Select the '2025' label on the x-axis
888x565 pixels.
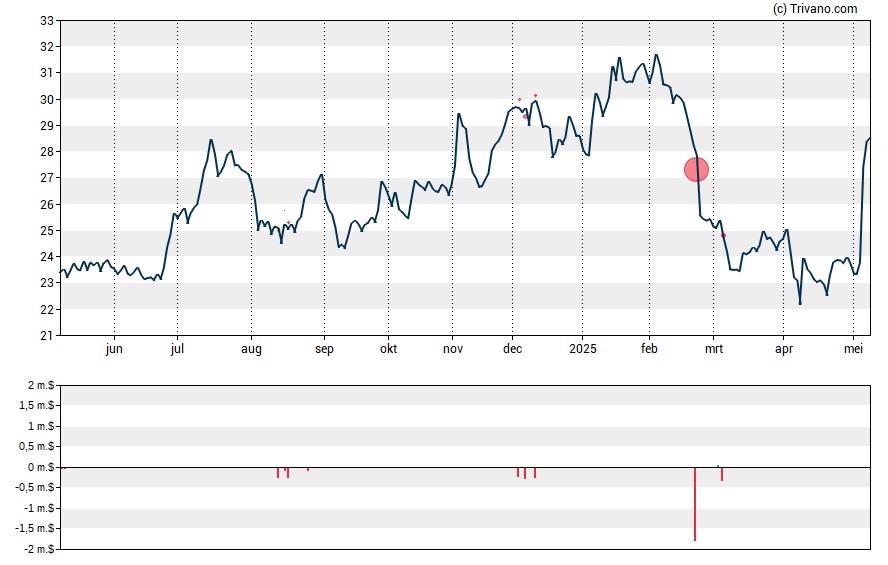pyautogui.click(x=583, y=349)
